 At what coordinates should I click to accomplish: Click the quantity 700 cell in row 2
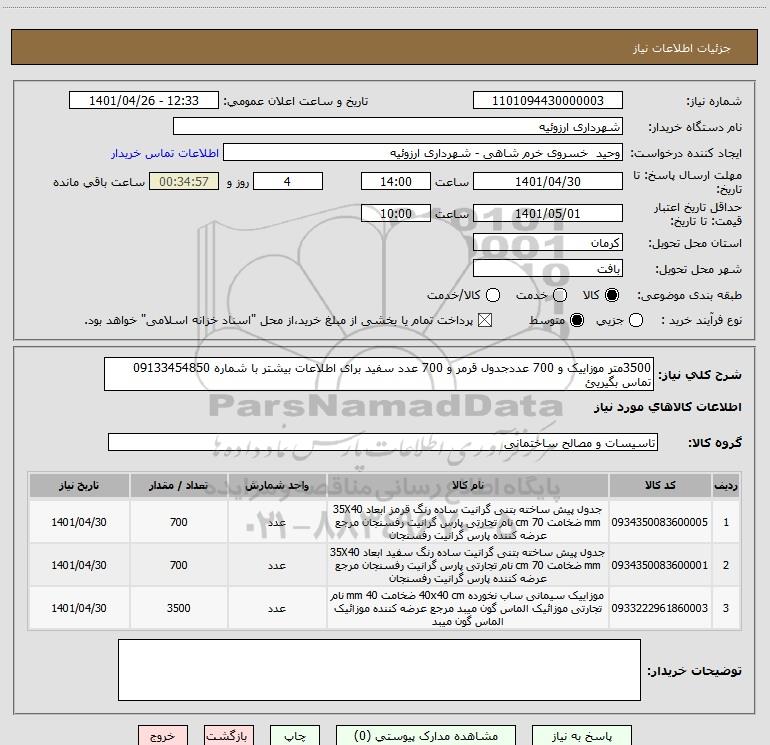[x=179, y=565]
